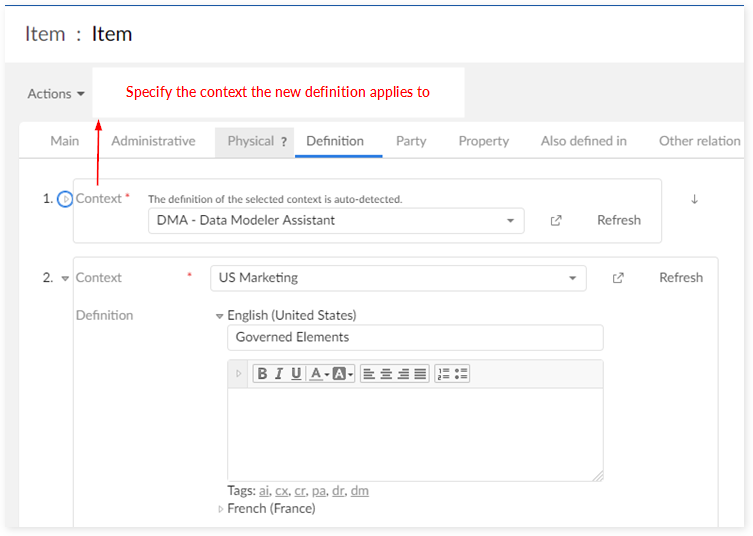Viewport: 753px width, 536px height.
Task: Insert a bulleted list
Action: coord(461,374)
